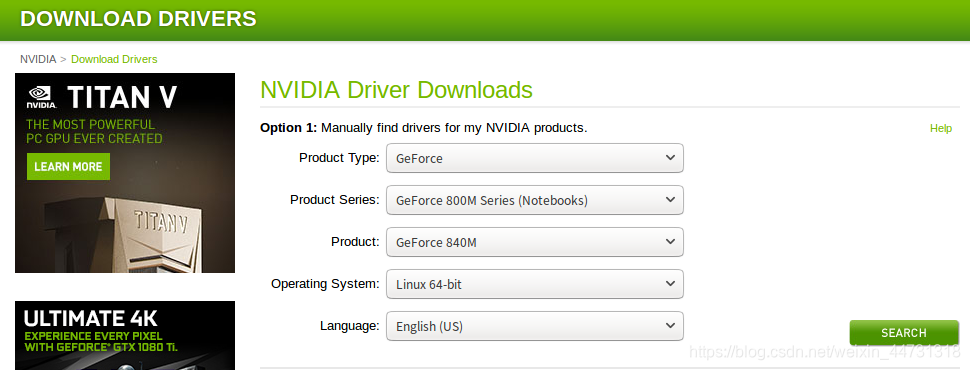Click the NVIDIA Driver Downloads heading
The image size is (970, 370).
(396, 90)
